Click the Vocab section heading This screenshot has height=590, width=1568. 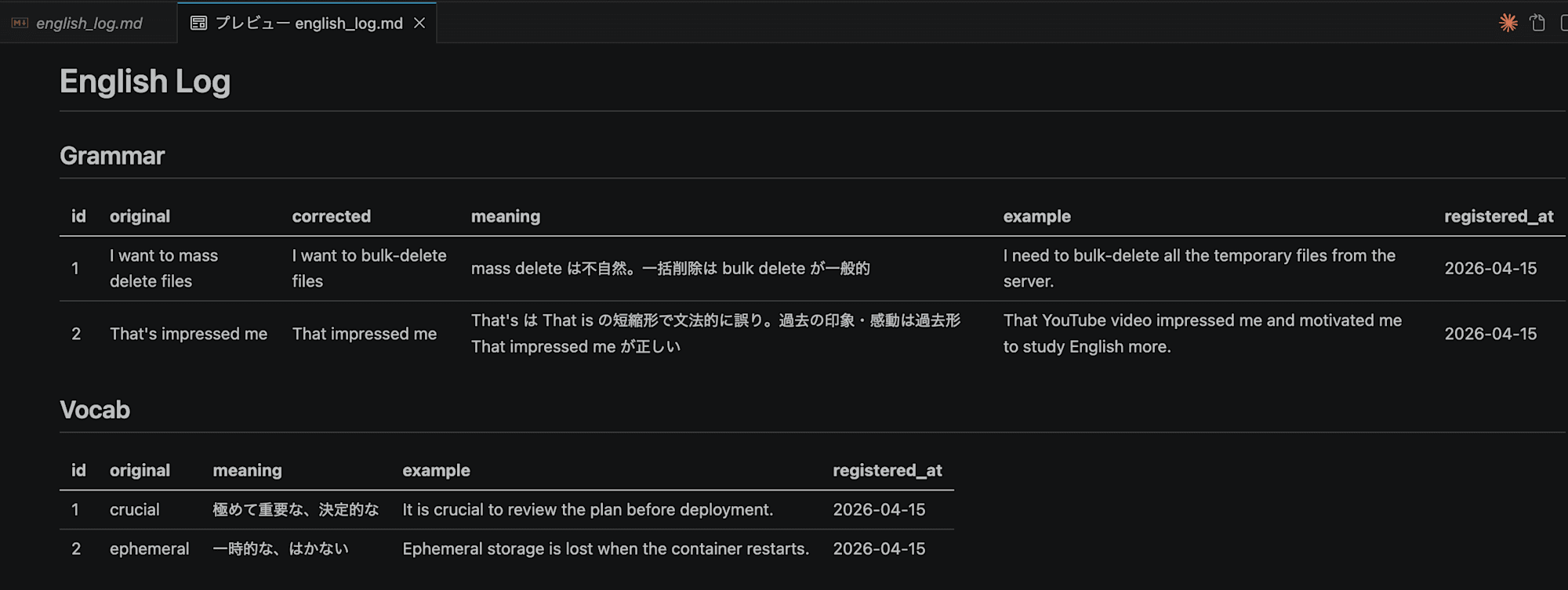(95, 410)
